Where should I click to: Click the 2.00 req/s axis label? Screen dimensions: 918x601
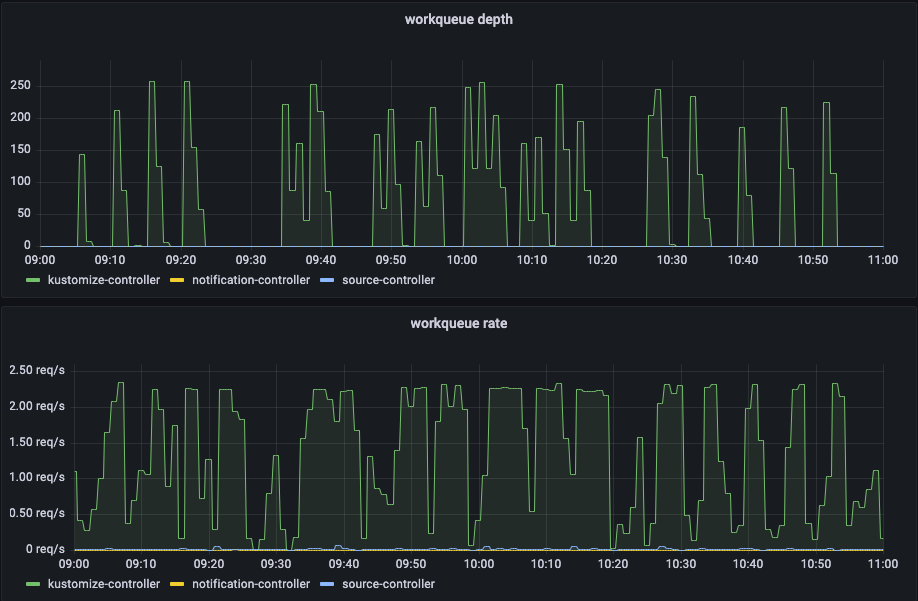coord(37,406)
